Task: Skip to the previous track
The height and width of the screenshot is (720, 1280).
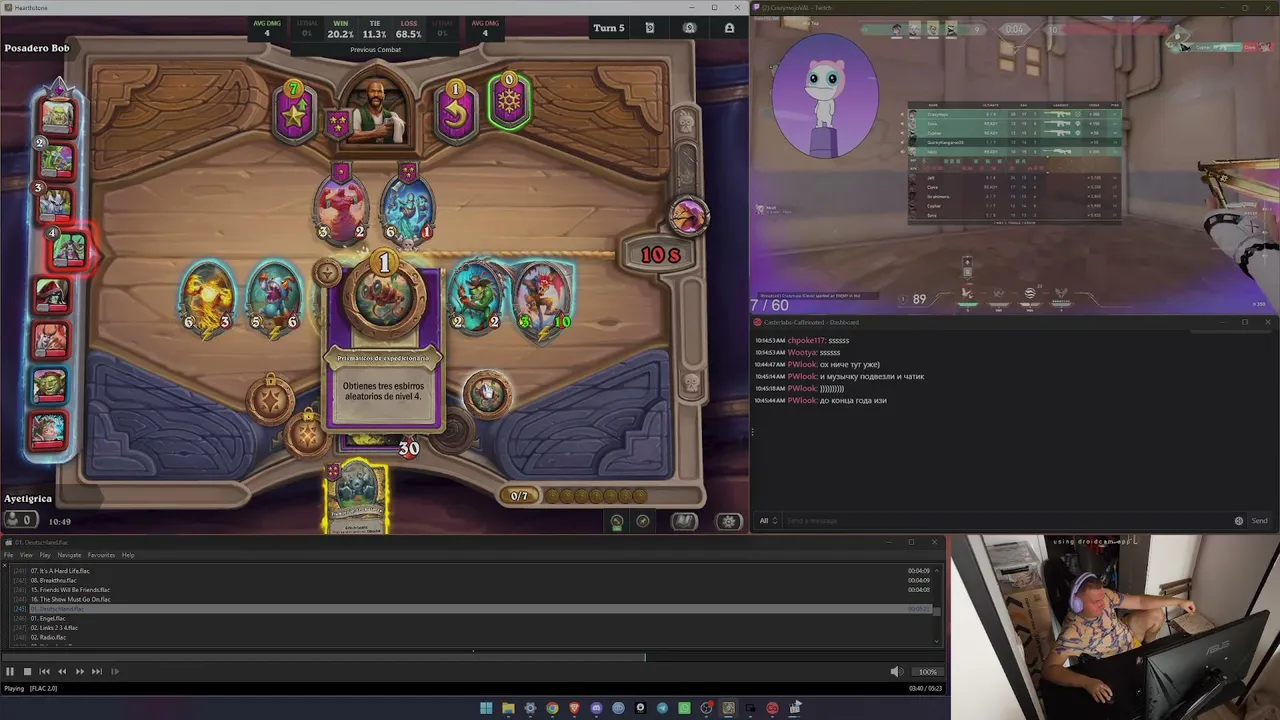Action: [x=45, y=672]
